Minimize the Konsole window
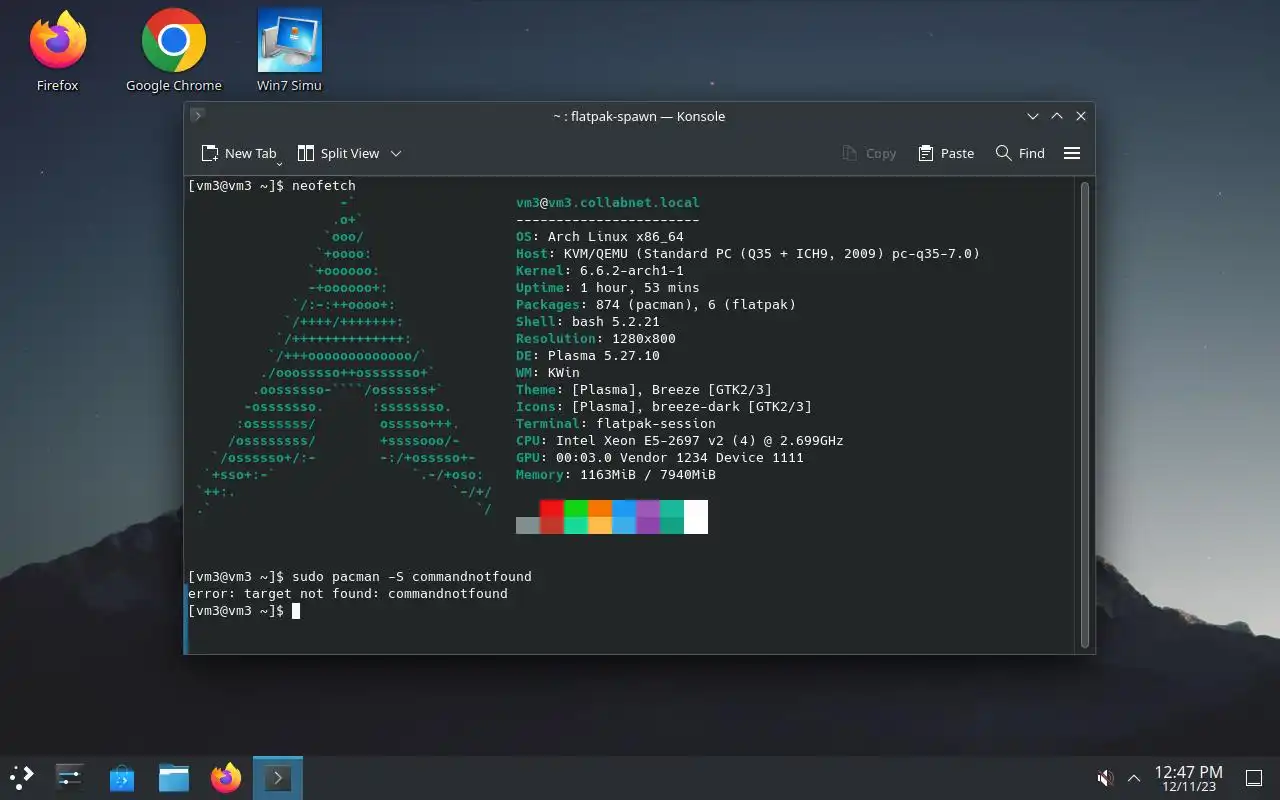Image resolution: width=1280 pixels, height=800 pixels. pyautogui.click(x=1033, y=116)
